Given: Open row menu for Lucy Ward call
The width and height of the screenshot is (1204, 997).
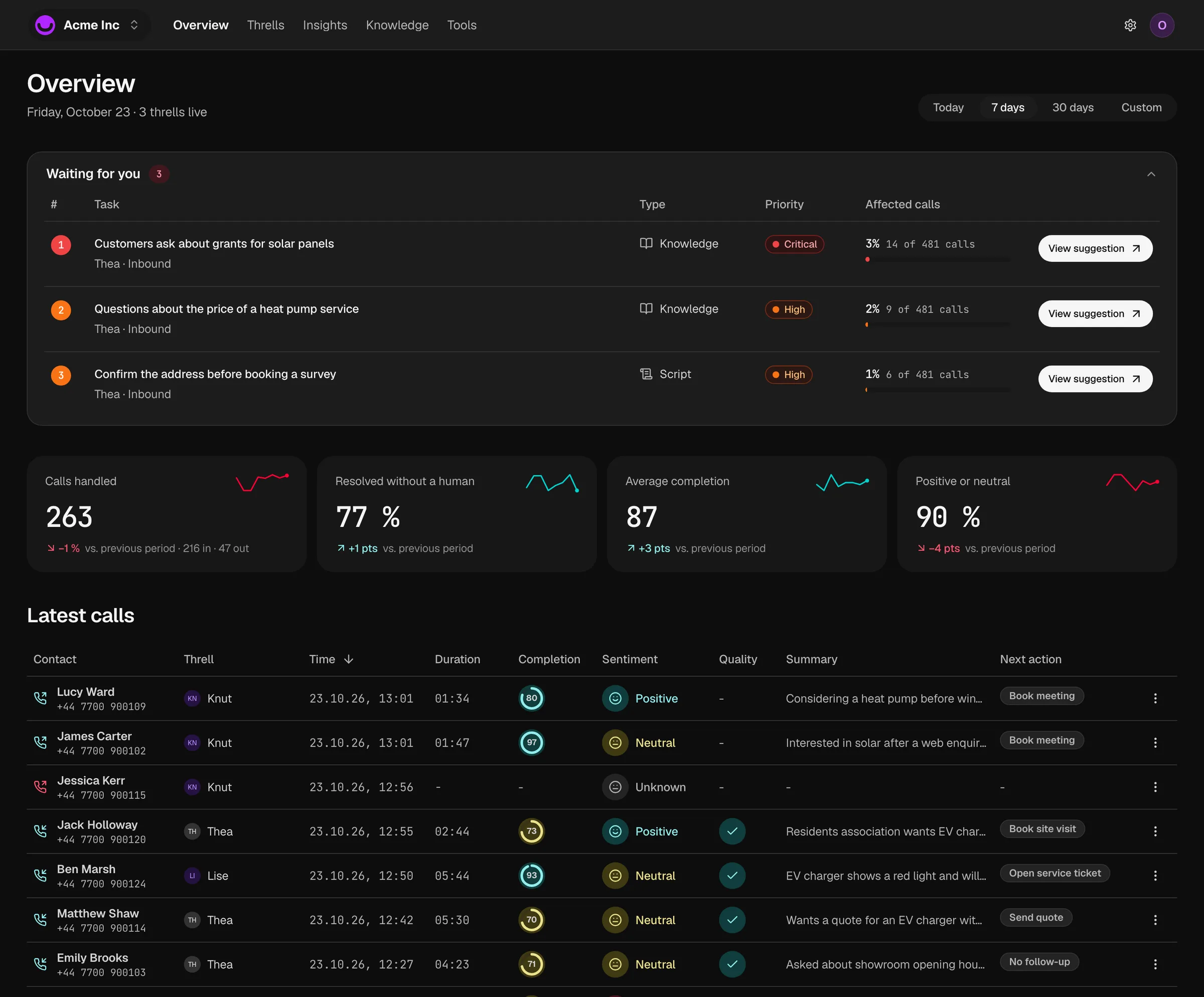Looking at the screenshot, I should [x=1155, y=698].
